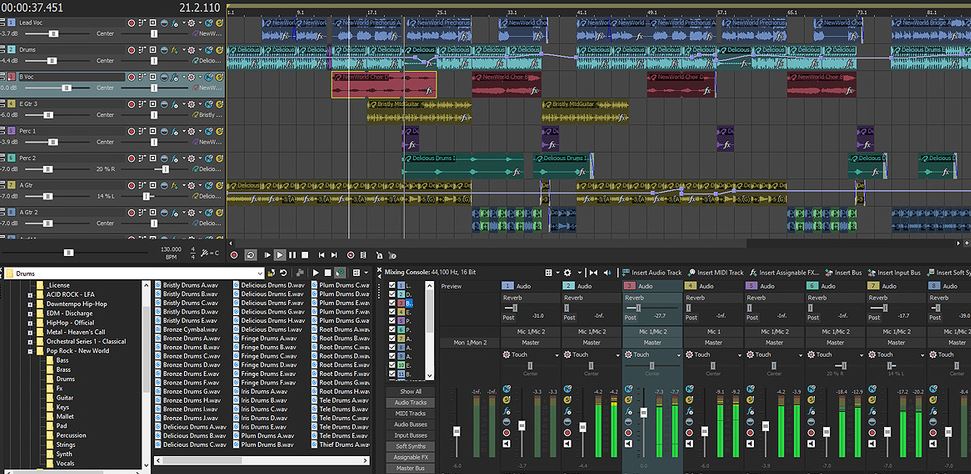The image size is (971, 474).
Task: Click the phase invert icon on Lead Voc track
Action: 164,23
